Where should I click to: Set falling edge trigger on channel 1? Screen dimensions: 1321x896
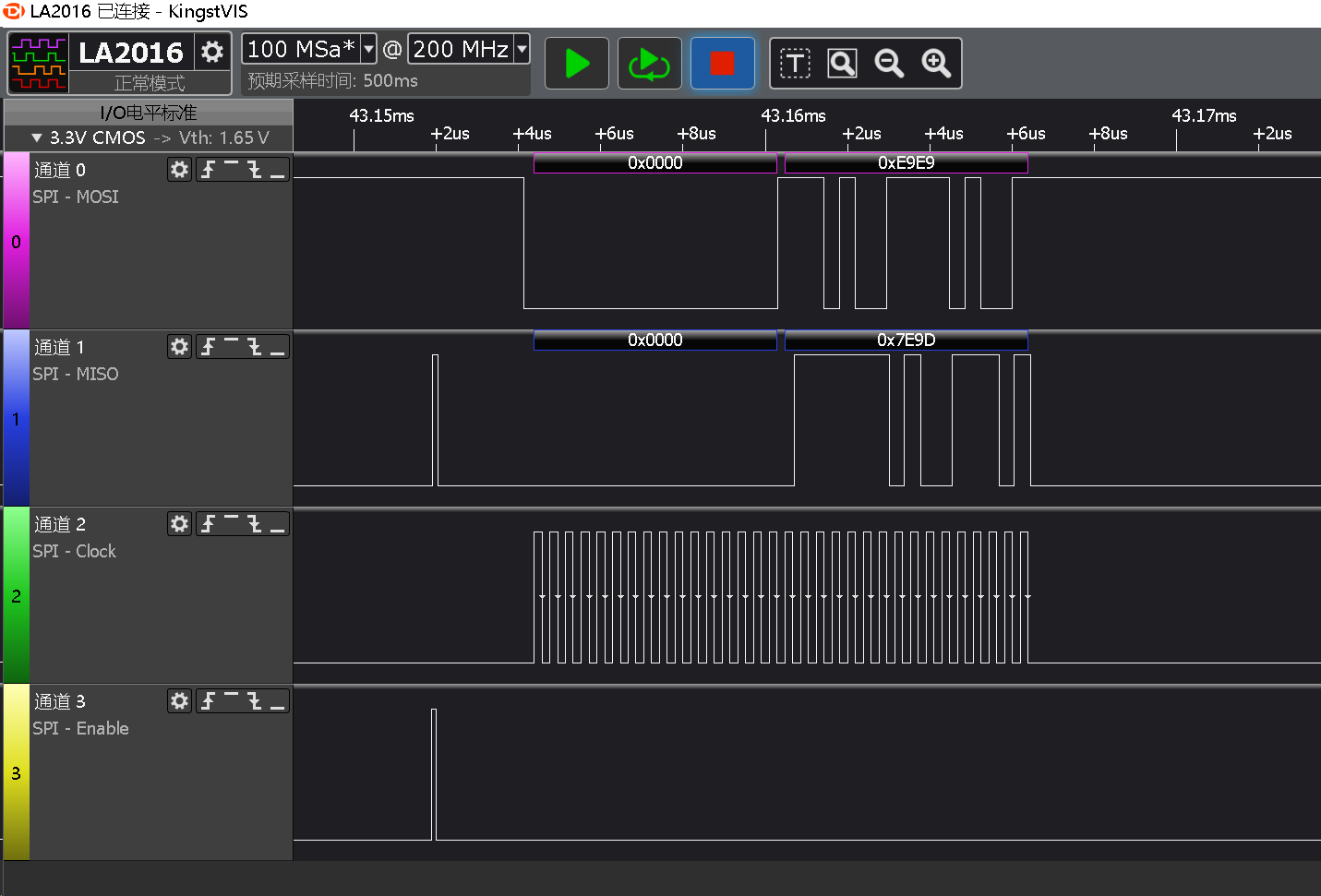pyautogui.click(x=254, y=346)
